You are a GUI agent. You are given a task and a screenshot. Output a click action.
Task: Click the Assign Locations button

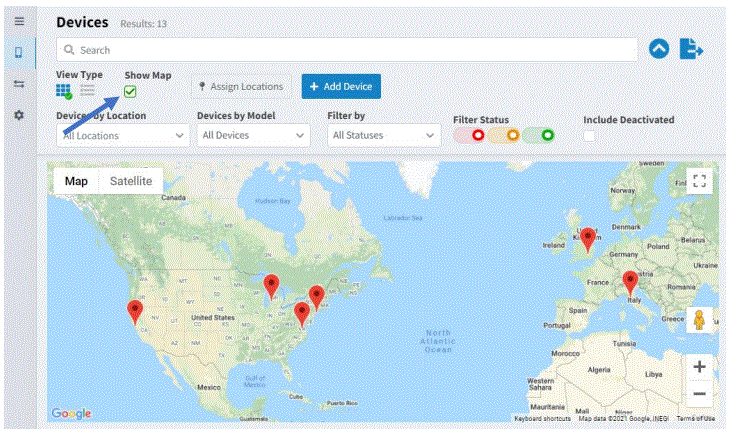click(241, 86)
